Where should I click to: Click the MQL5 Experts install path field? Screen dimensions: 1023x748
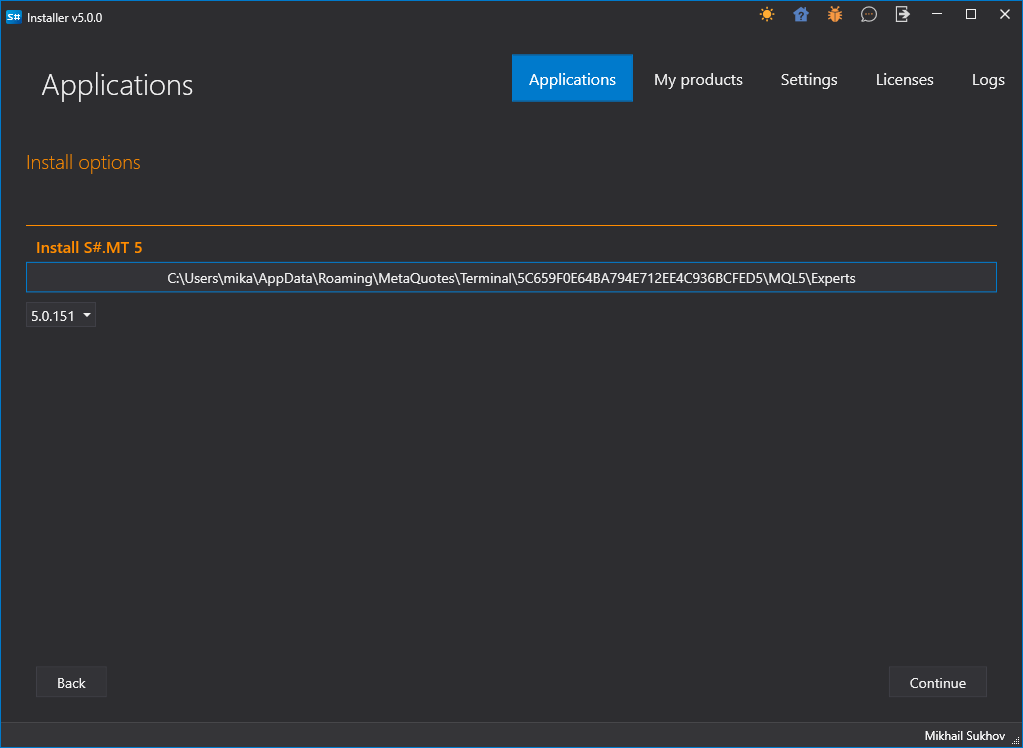tap(511, 277)
